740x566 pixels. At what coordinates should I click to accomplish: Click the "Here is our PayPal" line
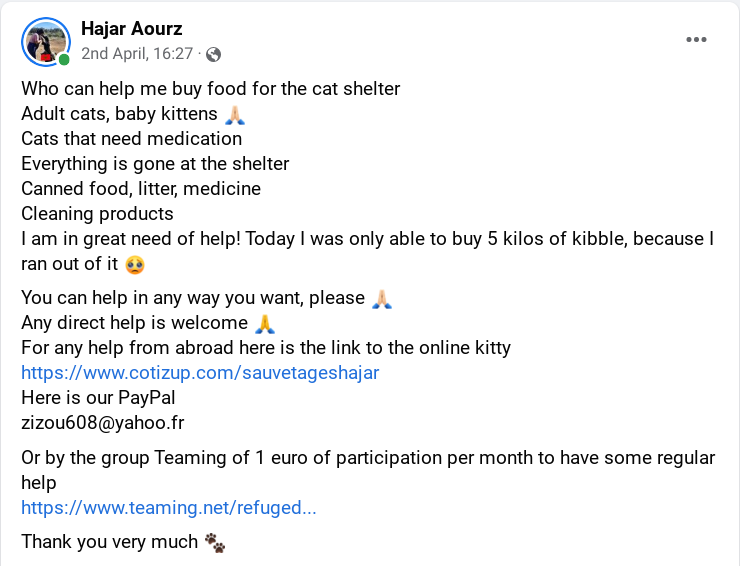(98, 397)
